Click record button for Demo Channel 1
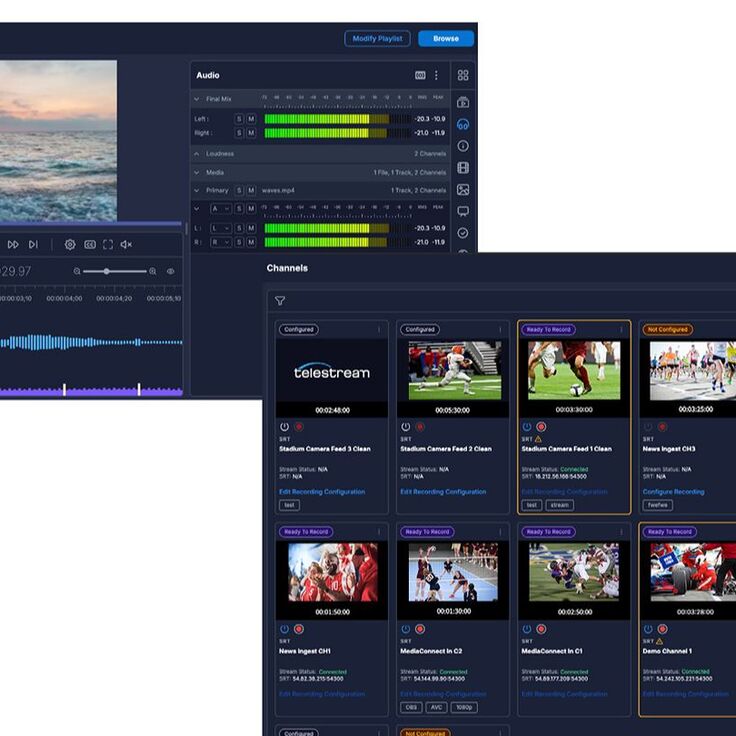Image resolution: width=736 pixels, height=736 pixels. 662,629
